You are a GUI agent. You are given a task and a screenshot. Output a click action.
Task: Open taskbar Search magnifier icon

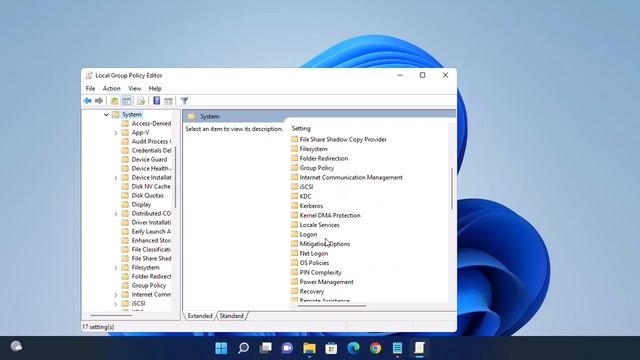pyautogui.click(x=244, y=348)
